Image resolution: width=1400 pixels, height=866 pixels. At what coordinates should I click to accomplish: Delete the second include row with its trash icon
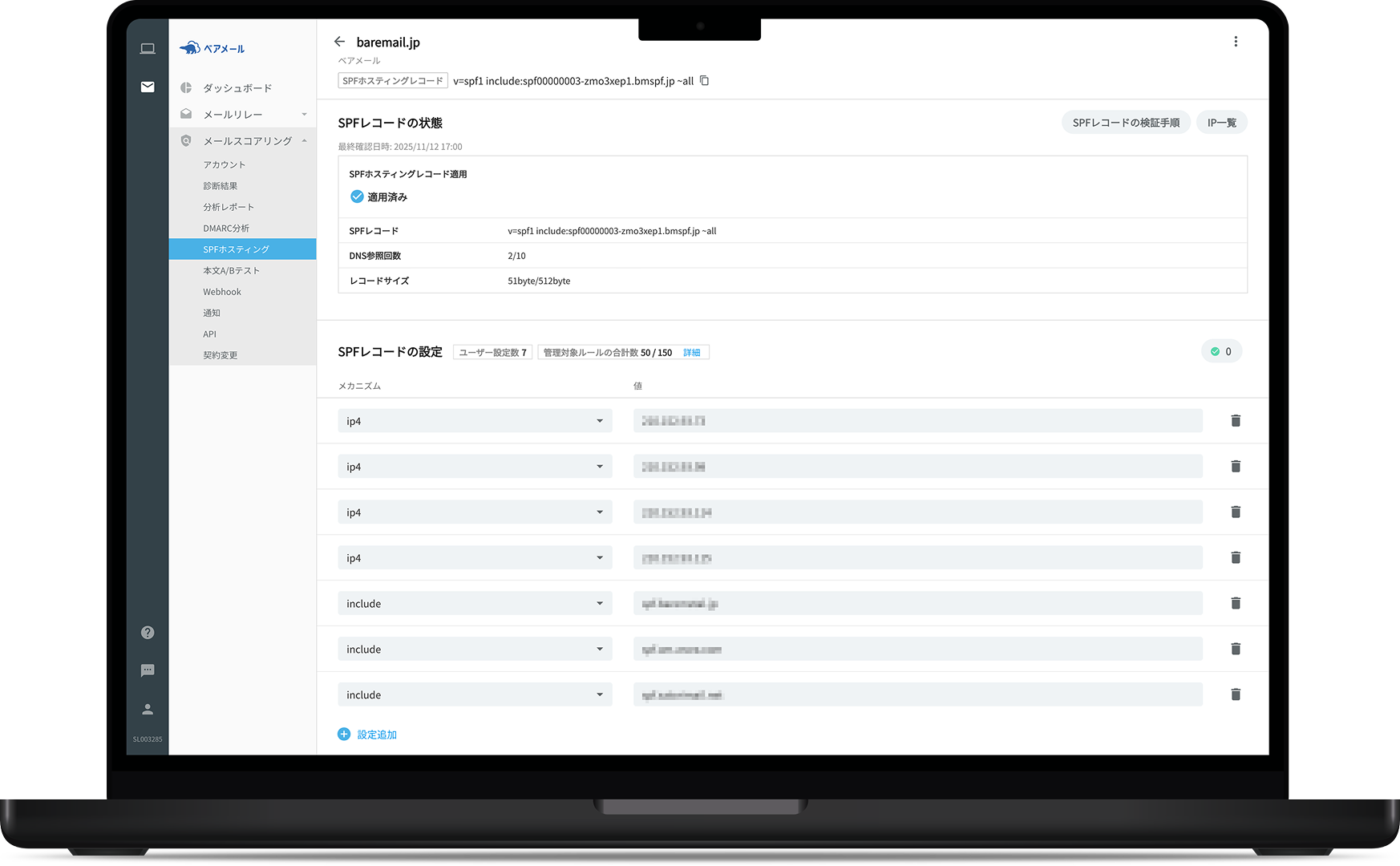(1236, 649)
